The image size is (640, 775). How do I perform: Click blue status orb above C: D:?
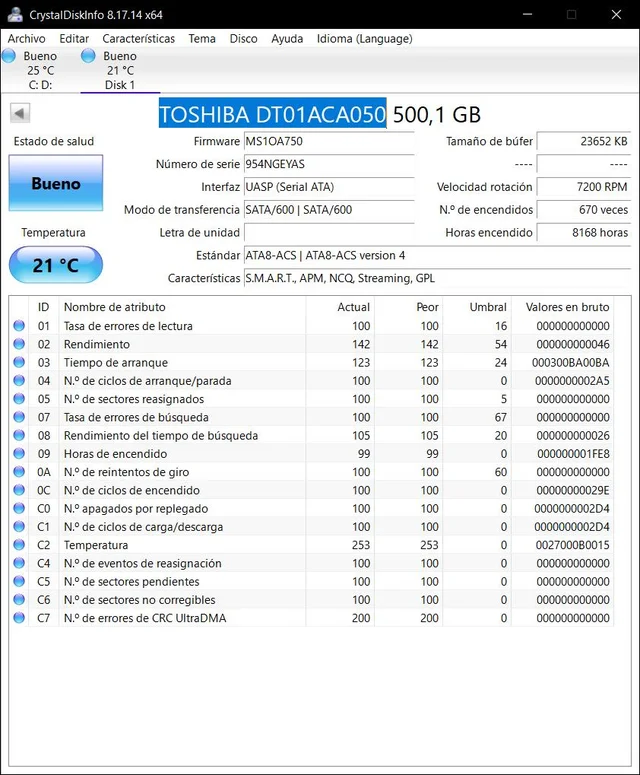tap(9, 56)
